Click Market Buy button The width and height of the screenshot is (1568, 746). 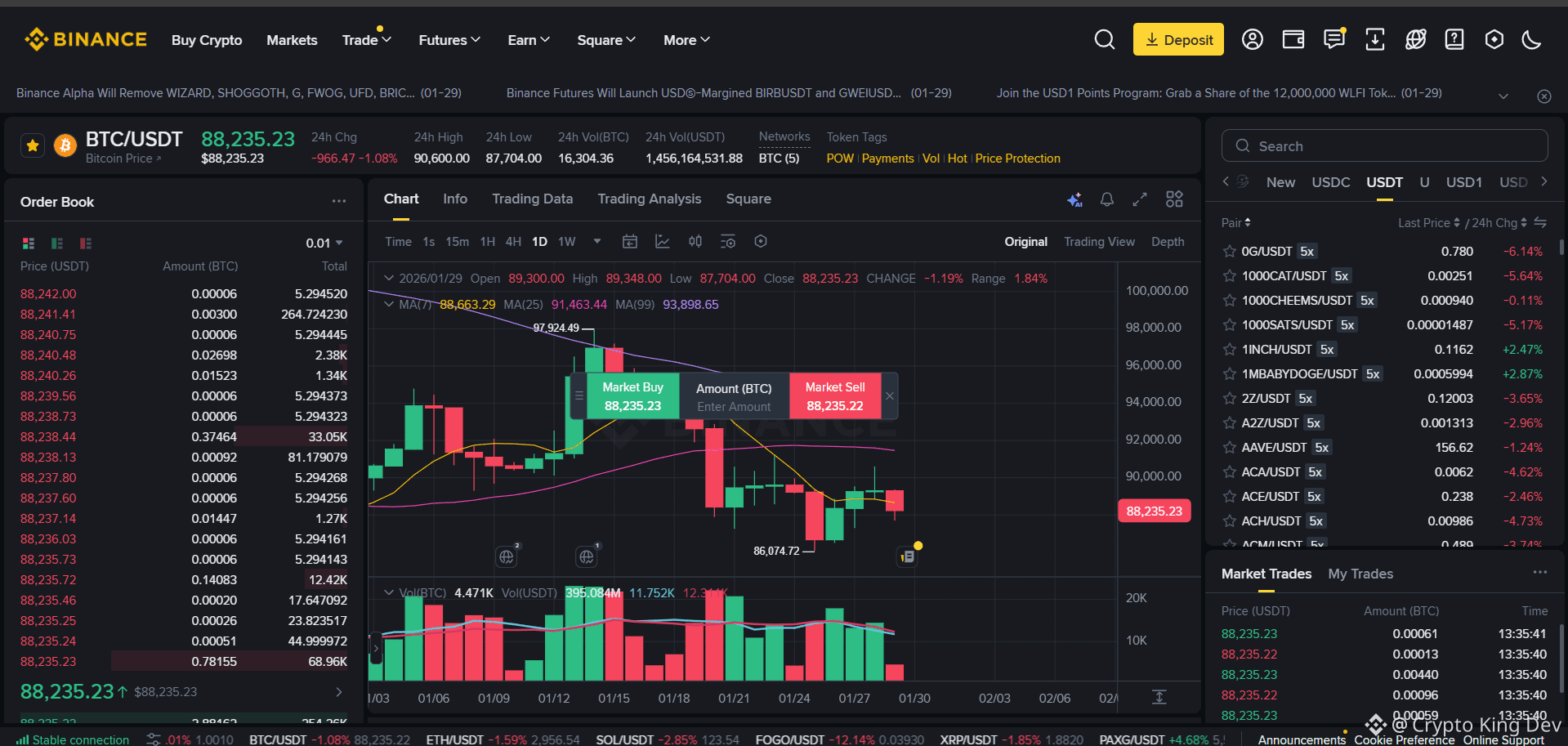632,396
